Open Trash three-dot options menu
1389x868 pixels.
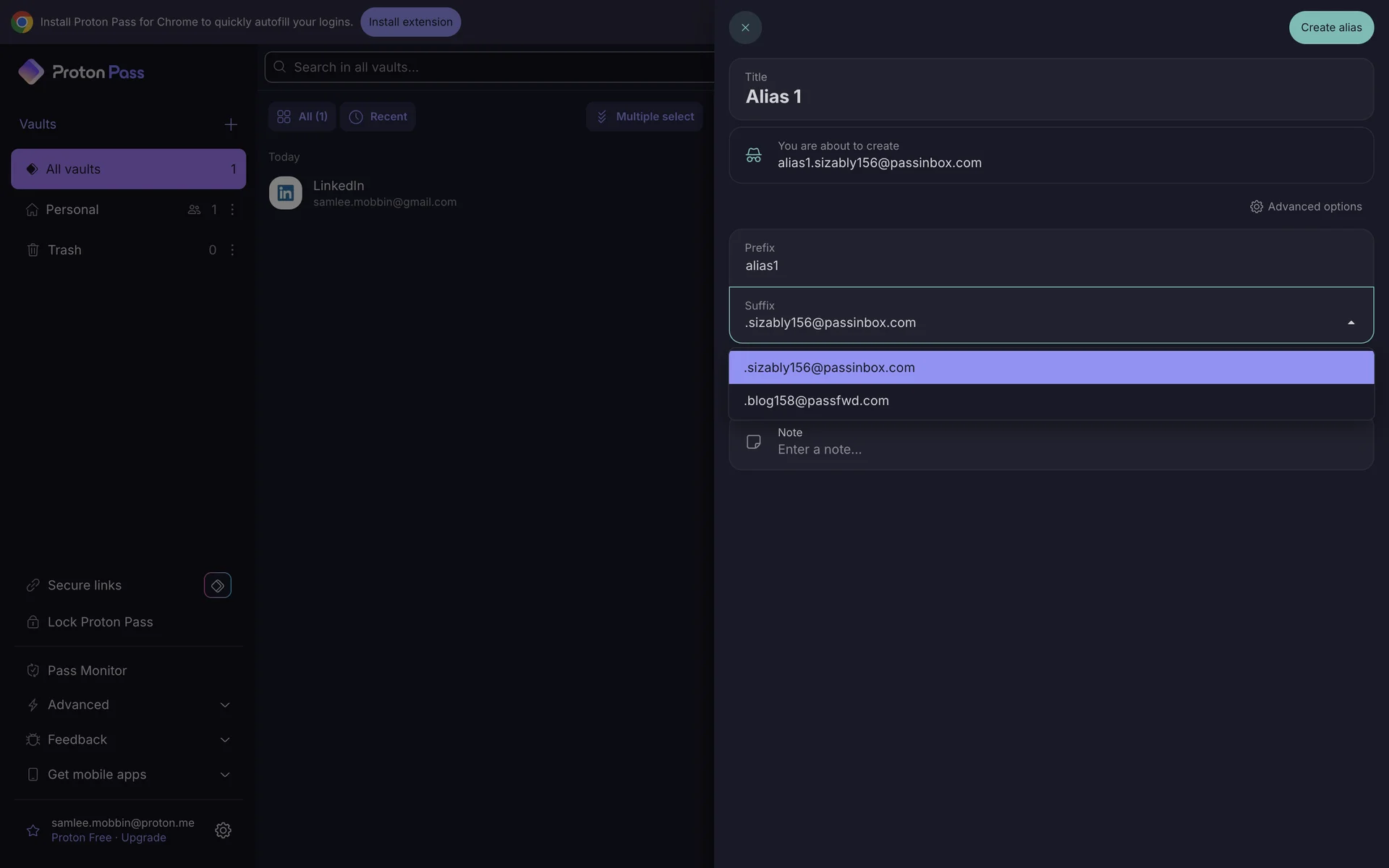point(232,250)
